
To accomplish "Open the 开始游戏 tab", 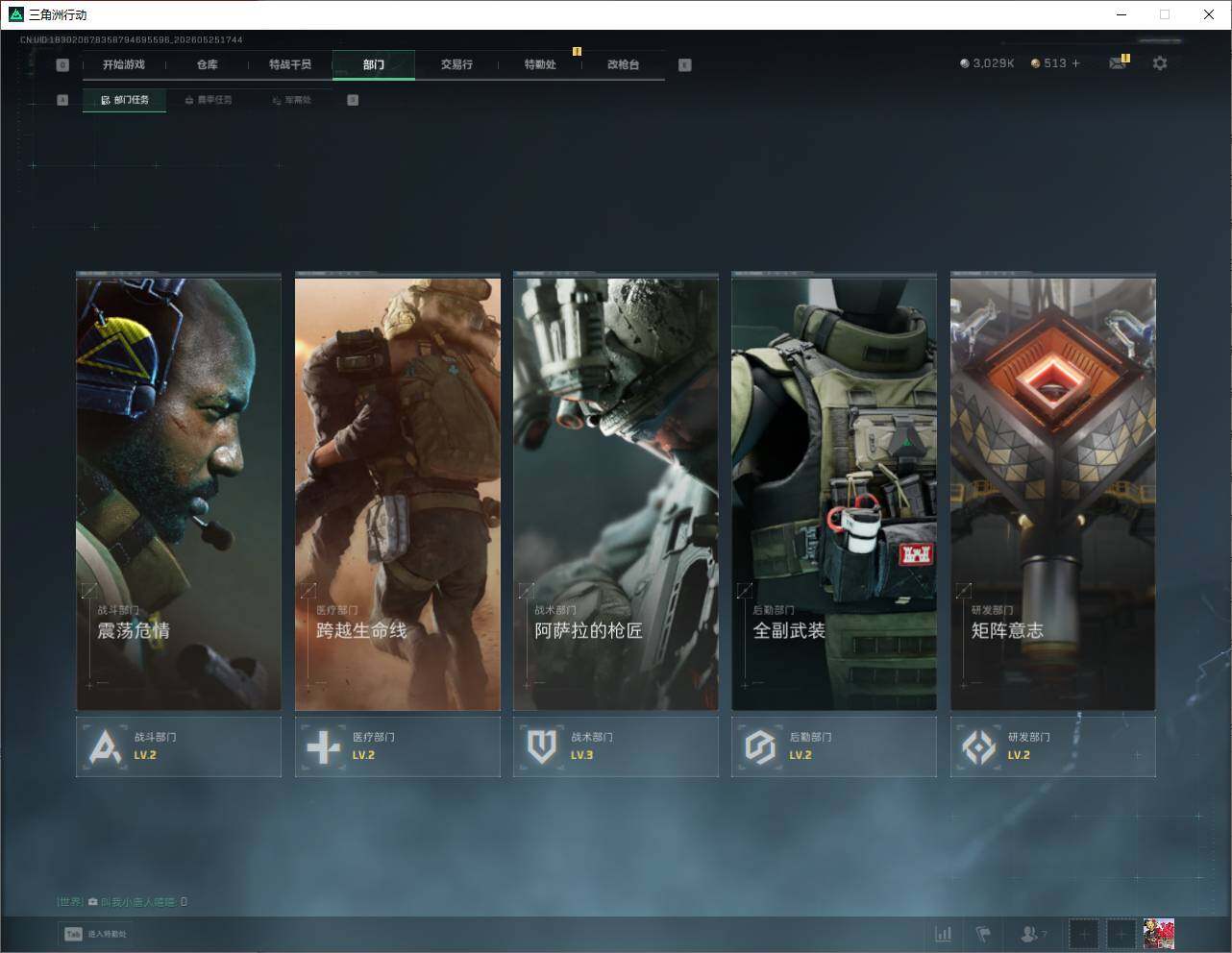I will (124, 64).
